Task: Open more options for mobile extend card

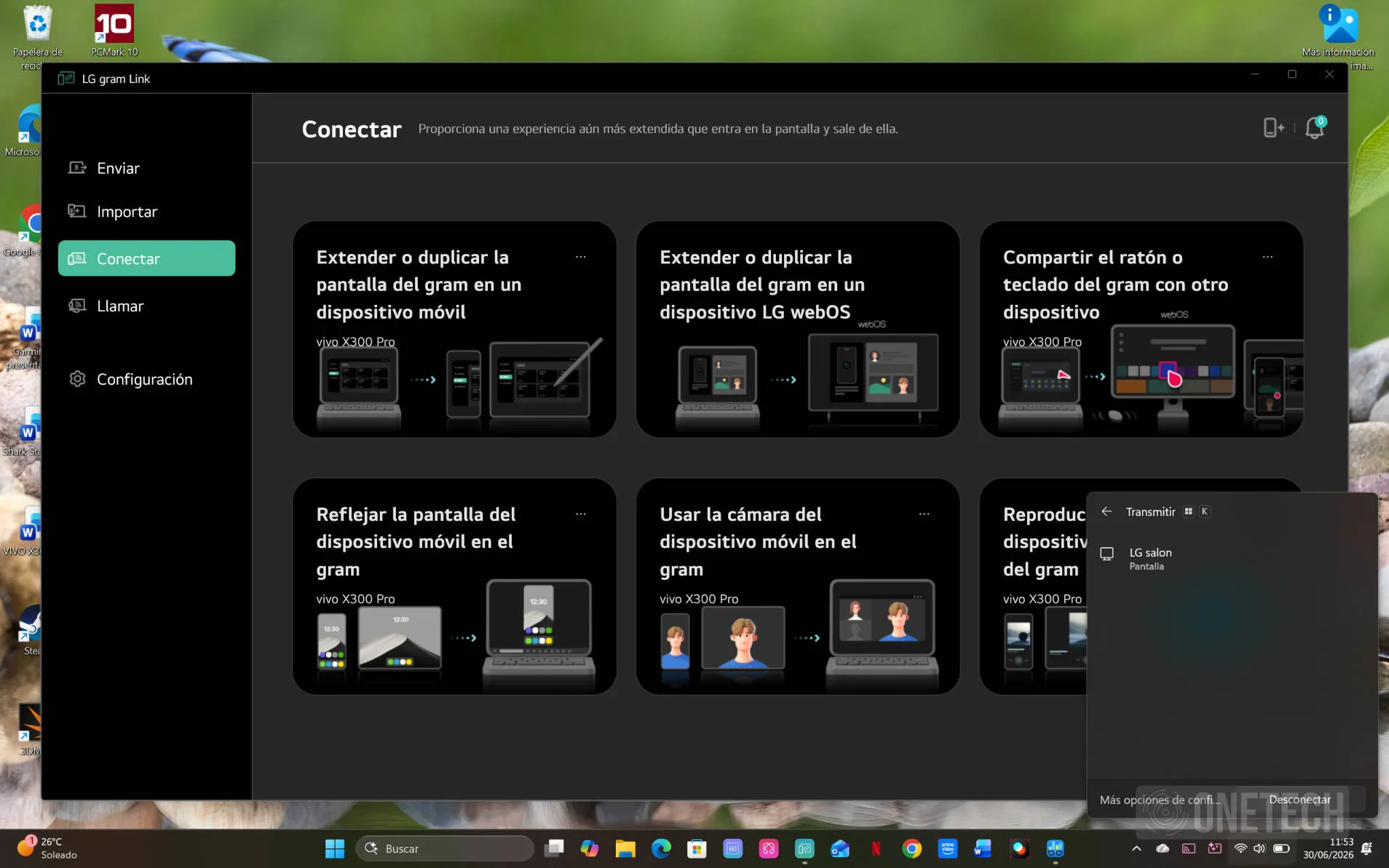Action: [581, 257]
